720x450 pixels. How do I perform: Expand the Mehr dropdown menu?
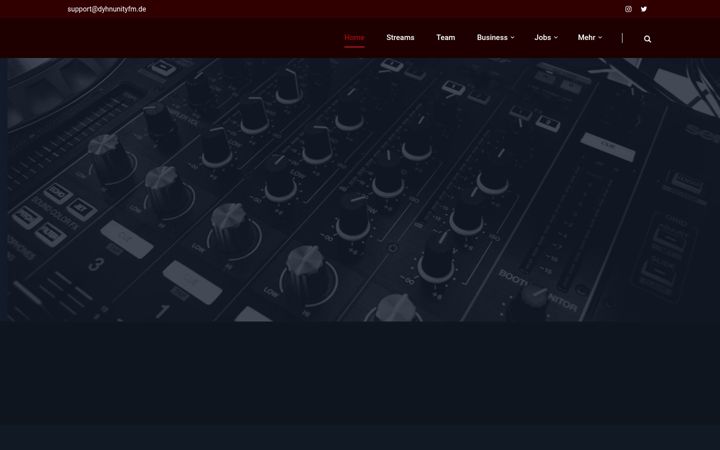click(590, 38)
